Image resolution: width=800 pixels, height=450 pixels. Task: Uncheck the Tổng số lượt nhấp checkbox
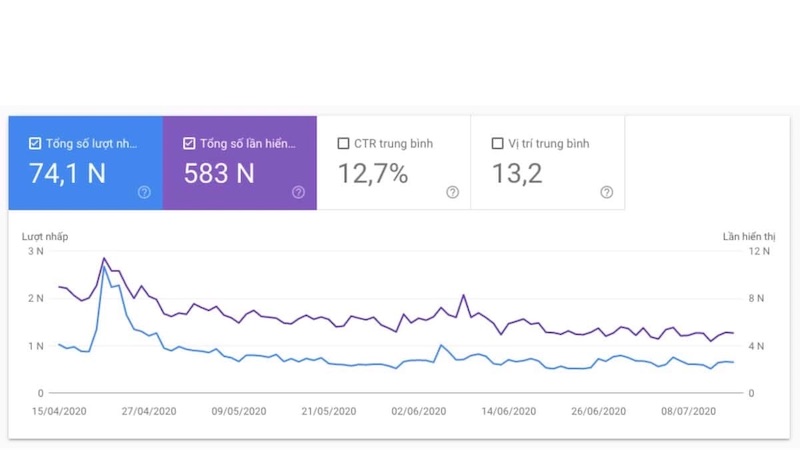pos(35,143)
